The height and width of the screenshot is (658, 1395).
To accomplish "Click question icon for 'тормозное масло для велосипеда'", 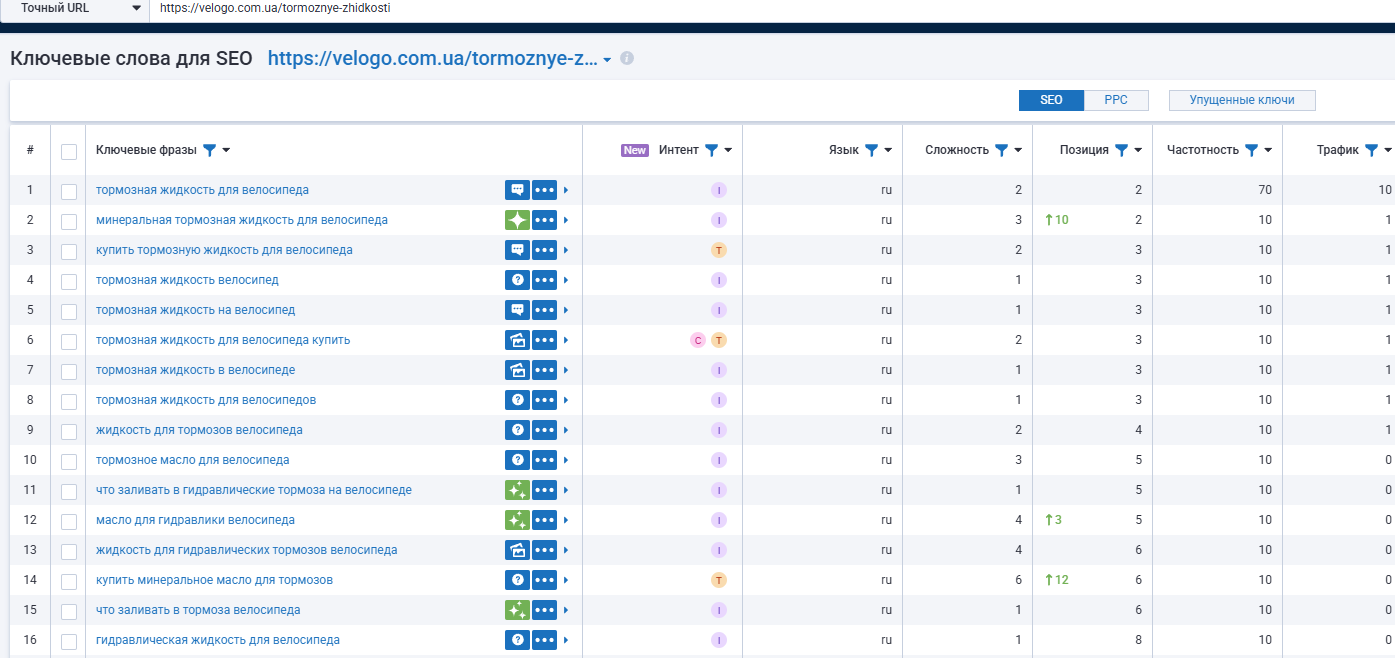I will coord(517,460).
